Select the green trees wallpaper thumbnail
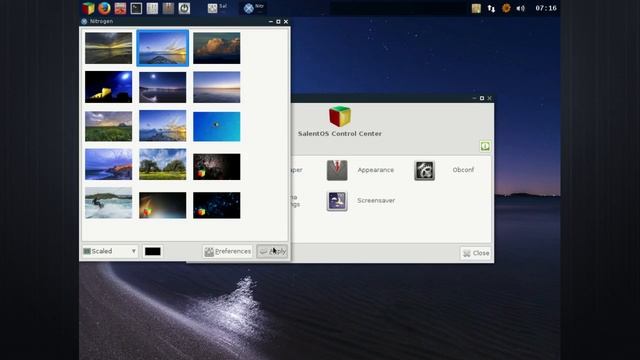The height and width of the screenshot is (360, 640). click(x=162, y=164)
